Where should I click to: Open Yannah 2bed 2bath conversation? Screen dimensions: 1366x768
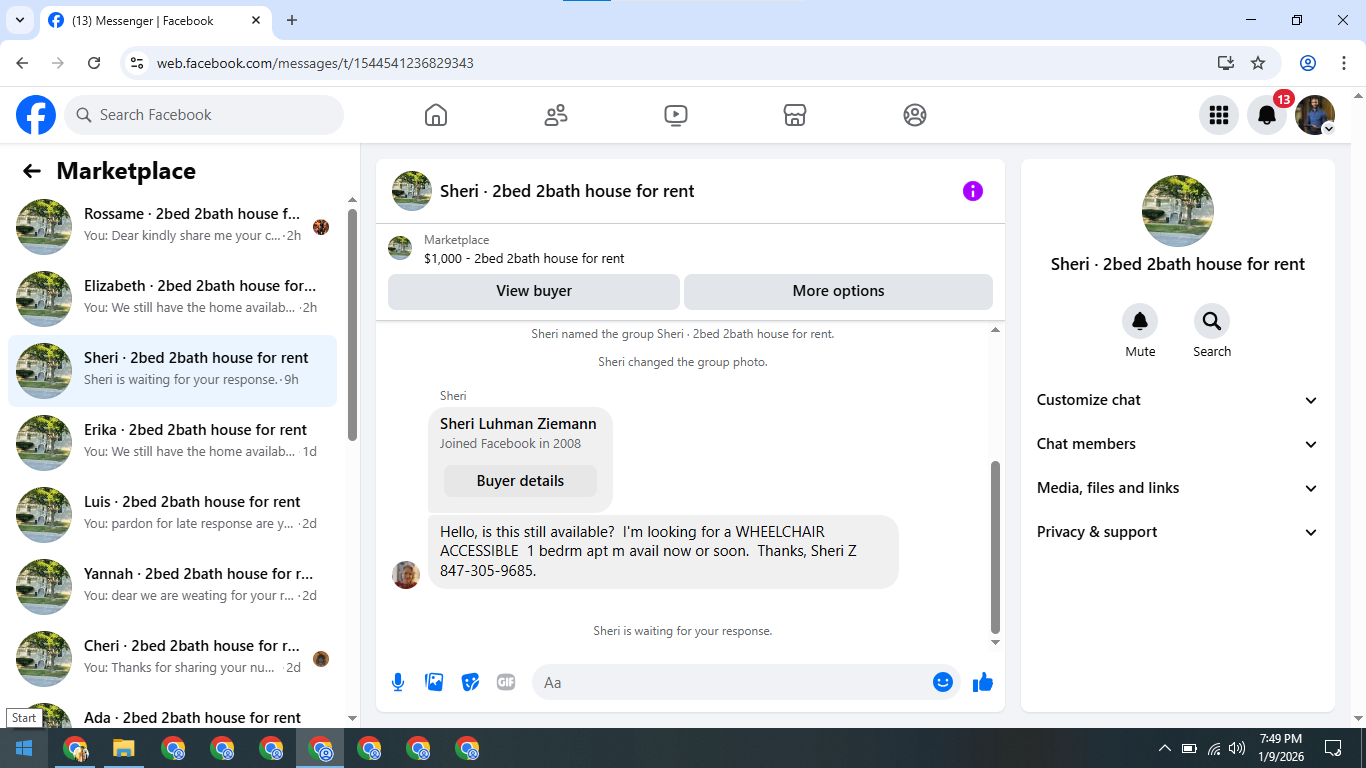[172, 586]
